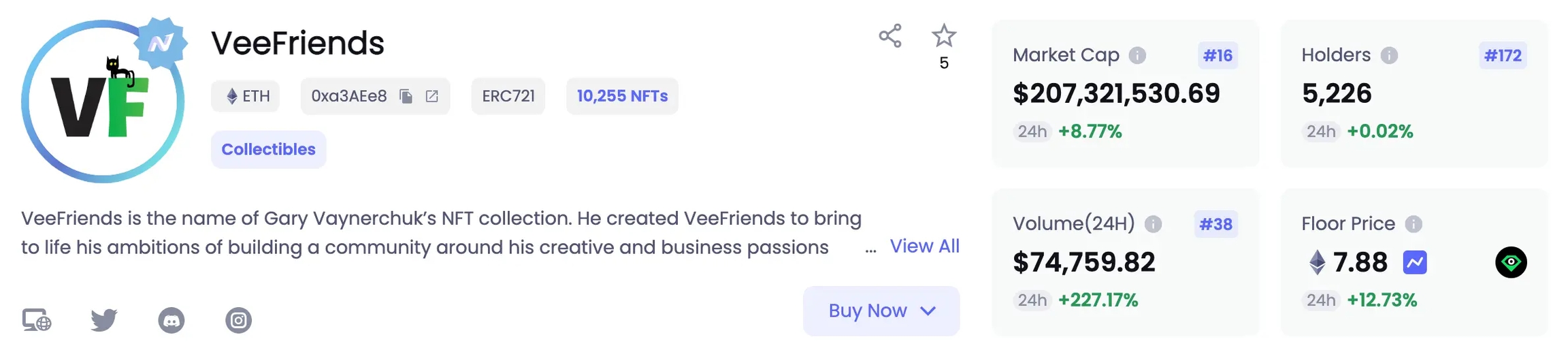The width and height of the screenshot is (1568, 348).
Task: Click the 10,255 NFTs badge
Action: pos(622,97)
